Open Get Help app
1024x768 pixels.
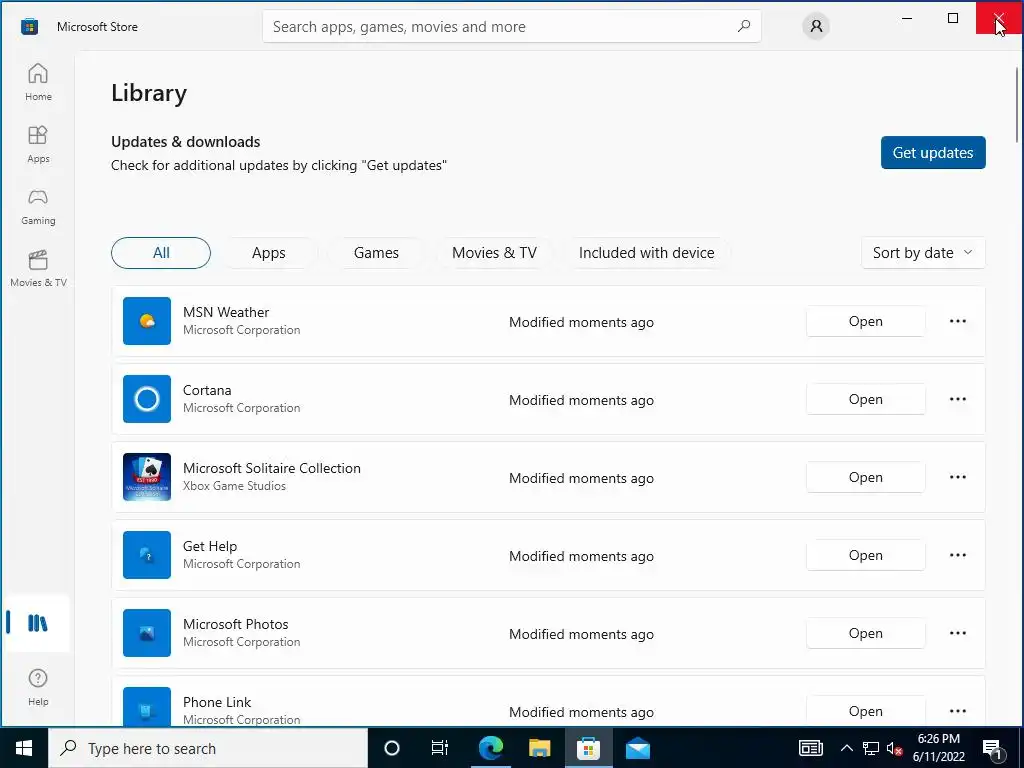click(x=865, y=555)
